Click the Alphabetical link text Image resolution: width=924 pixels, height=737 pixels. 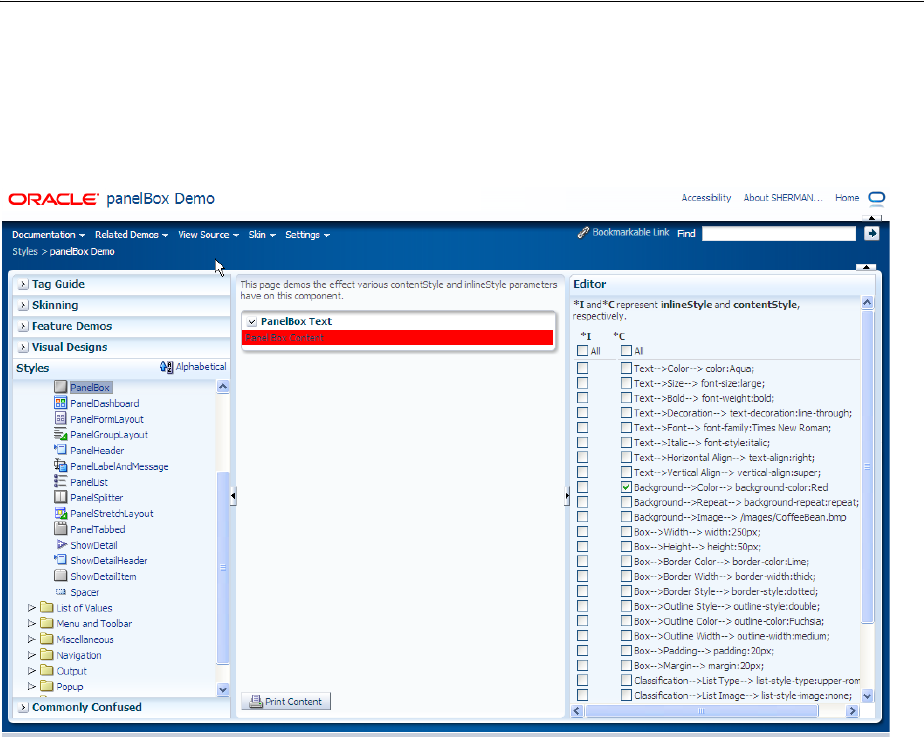click(201, 366)
